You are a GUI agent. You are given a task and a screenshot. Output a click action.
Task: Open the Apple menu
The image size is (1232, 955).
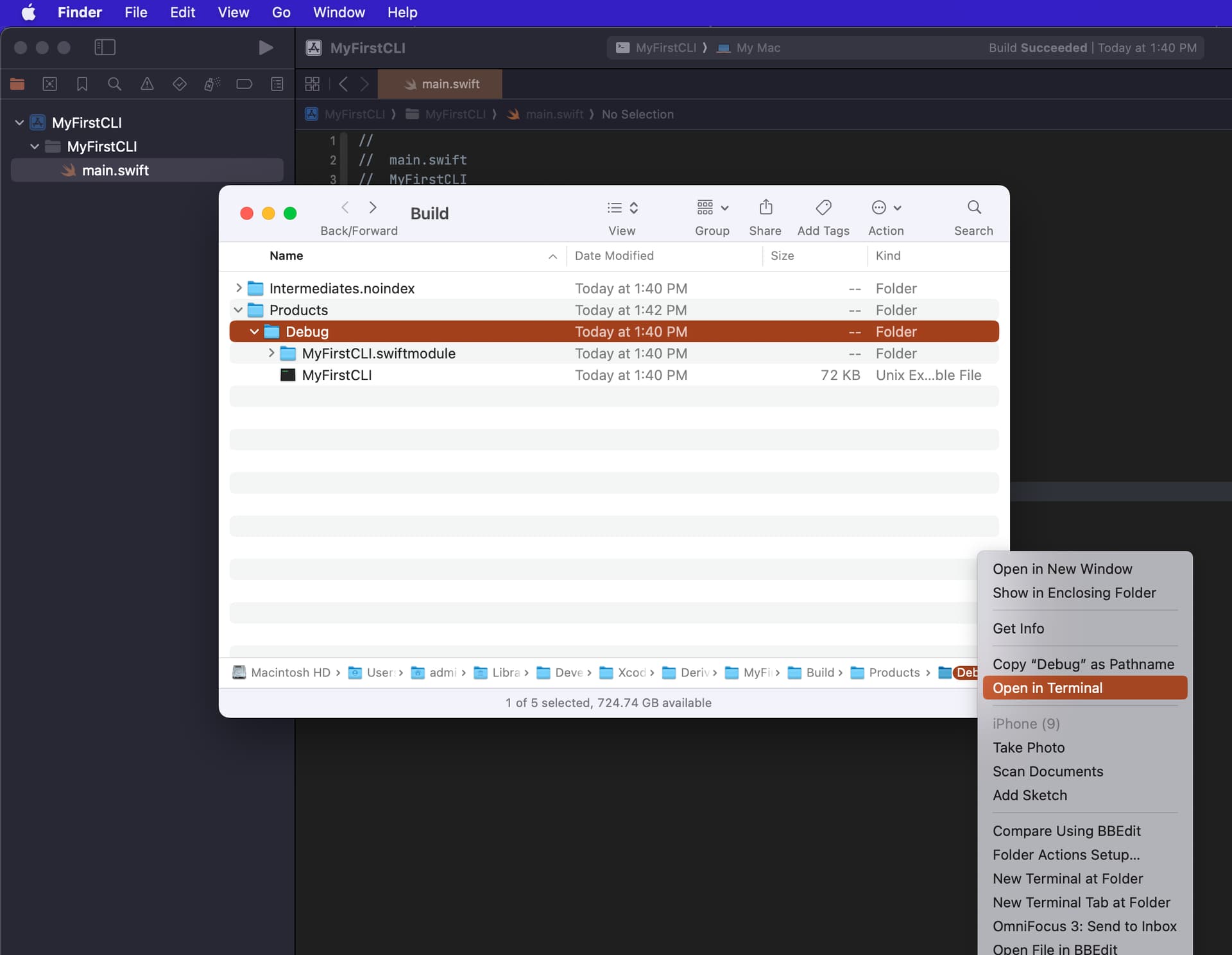pyautogui.click(x=28, y=12)
